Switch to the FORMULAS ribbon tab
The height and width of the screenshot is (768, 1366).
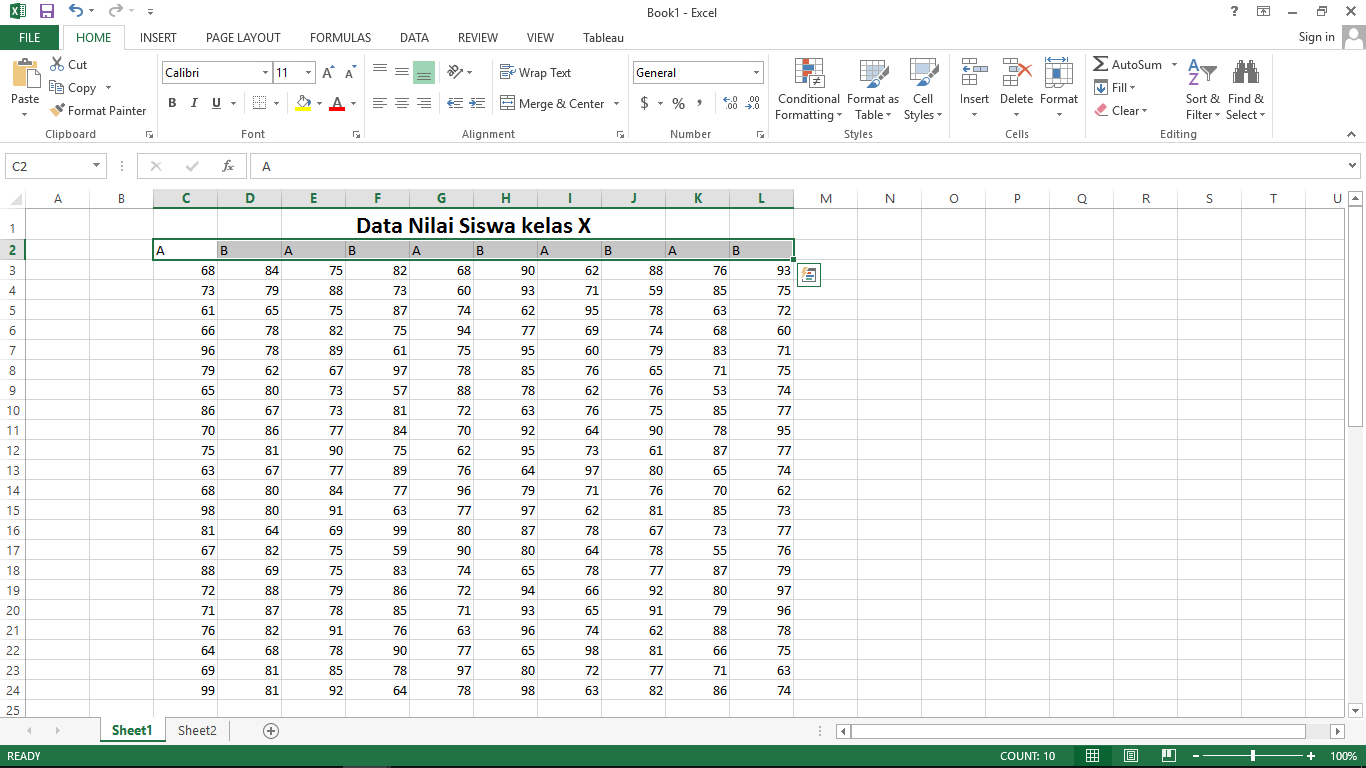(x=340, y=38)
